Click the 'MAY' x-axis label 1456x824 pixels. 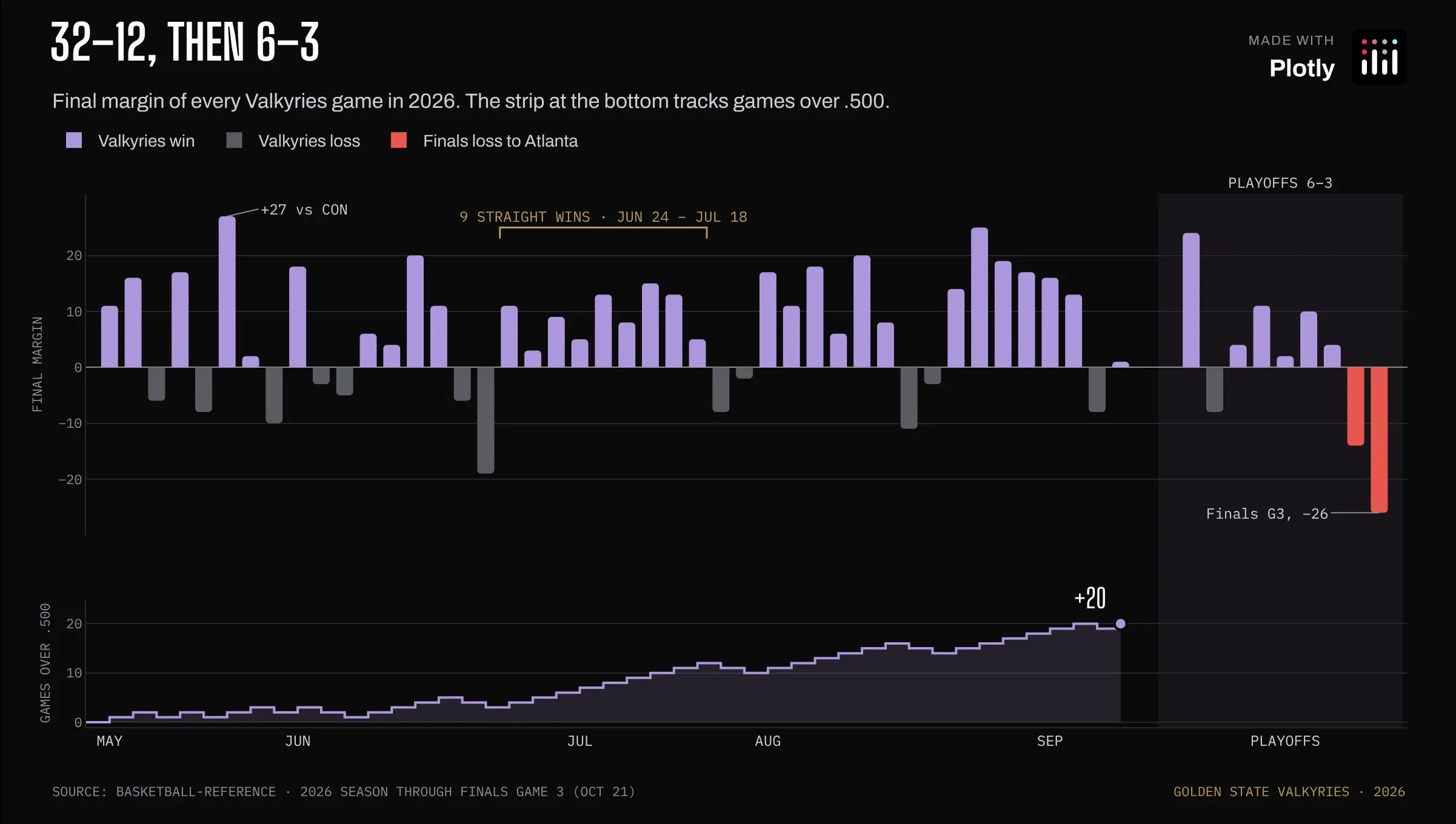pyautogui.click(x=110, y=741)
